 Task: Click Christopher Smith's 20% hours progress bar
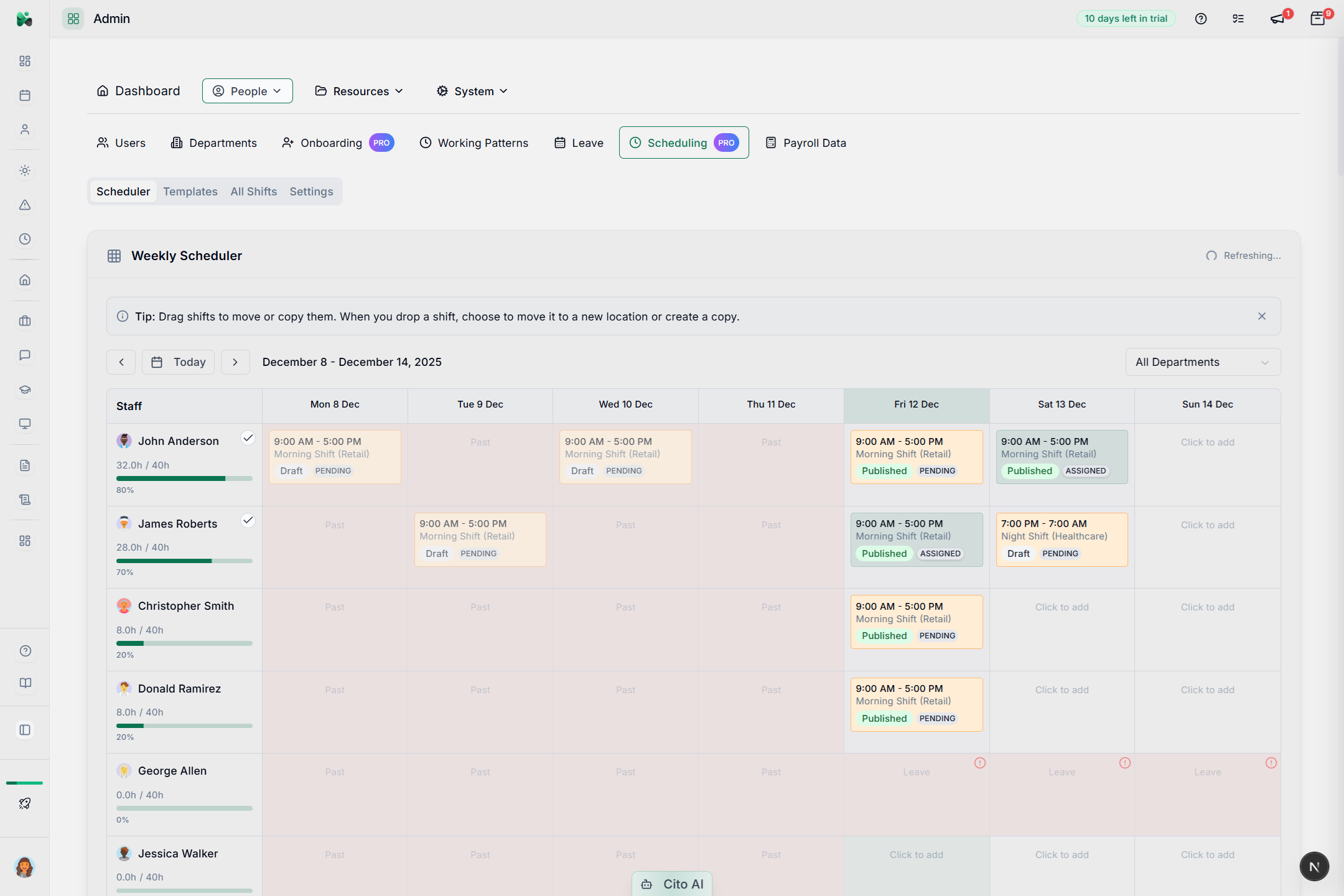[184, 643]
